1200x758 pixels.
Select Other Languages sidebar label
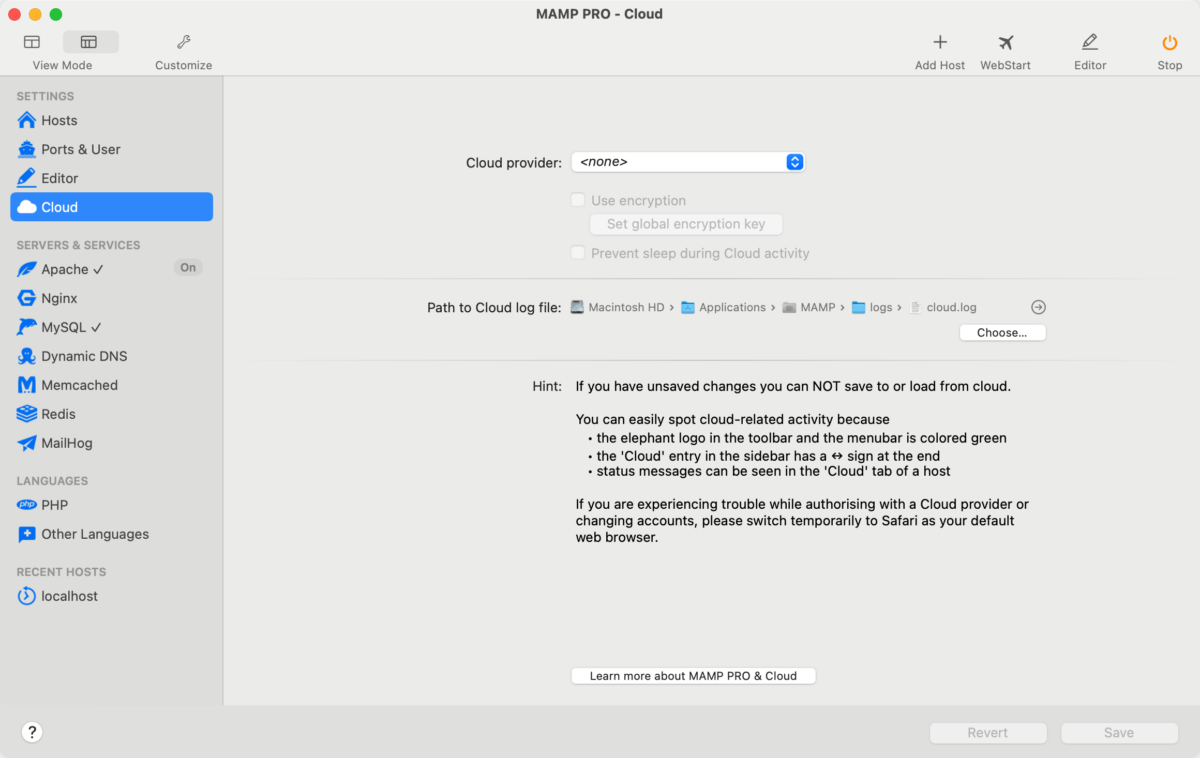point(95,534)
